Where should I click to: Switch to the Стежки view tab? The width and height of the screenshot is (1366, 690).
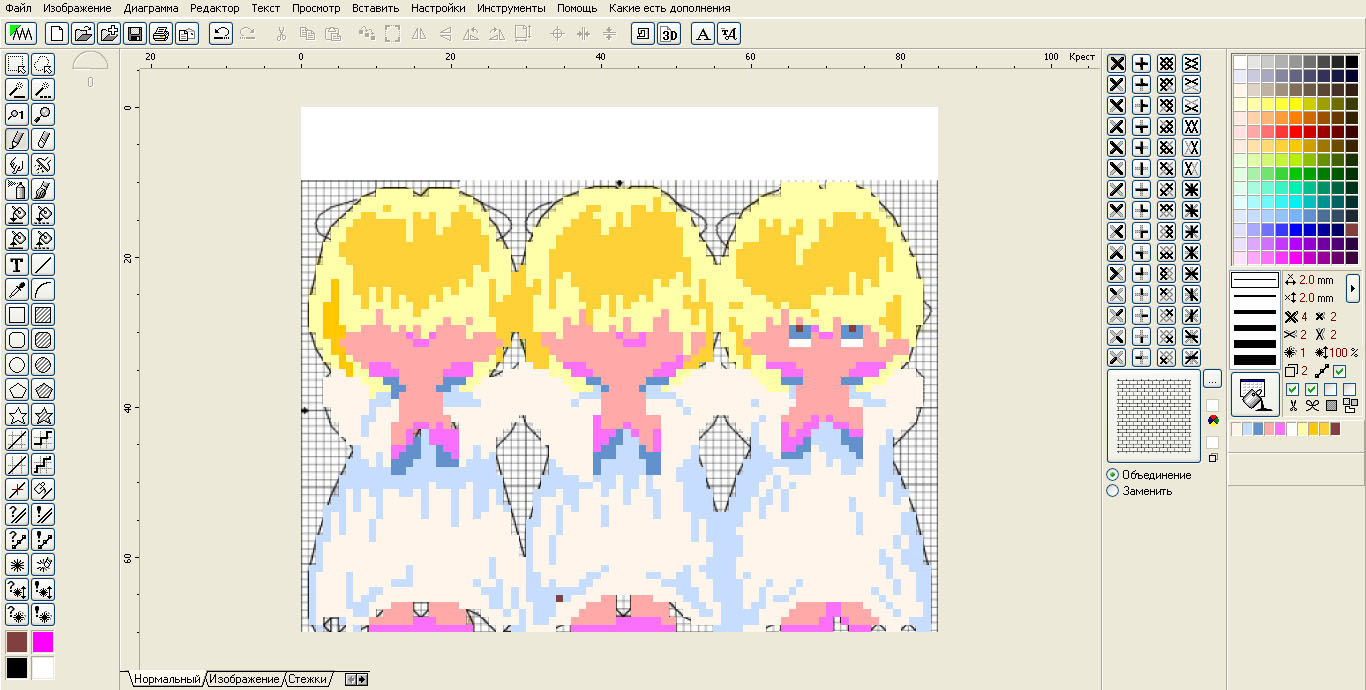308,680
